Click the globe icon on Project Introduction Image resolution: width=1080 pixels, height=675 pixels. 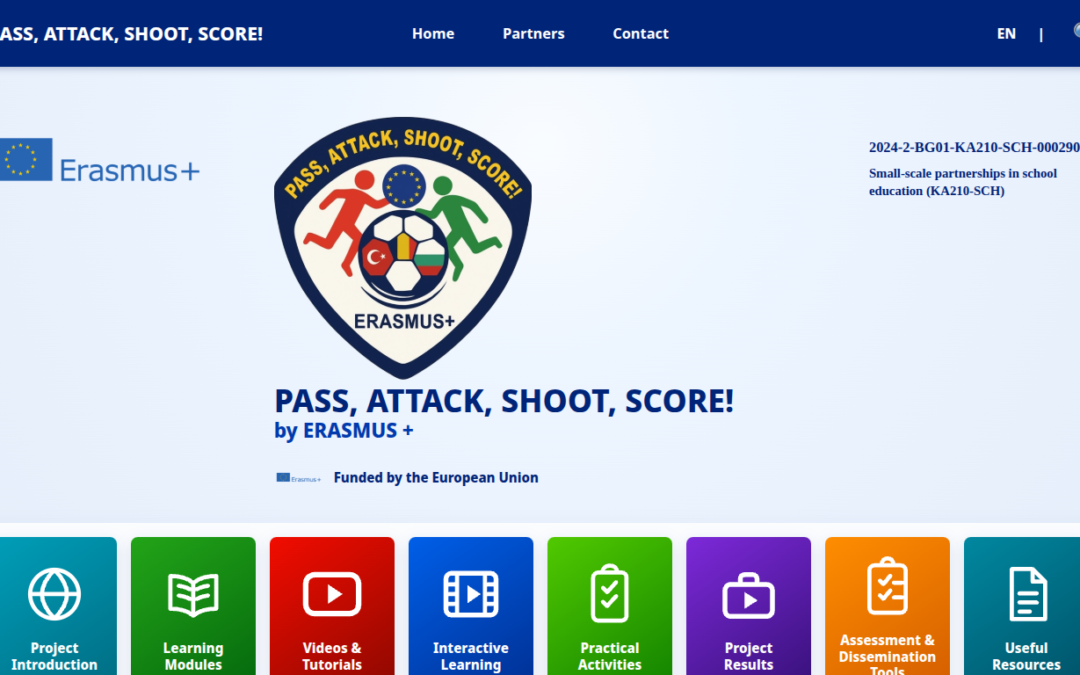point(54,594)
